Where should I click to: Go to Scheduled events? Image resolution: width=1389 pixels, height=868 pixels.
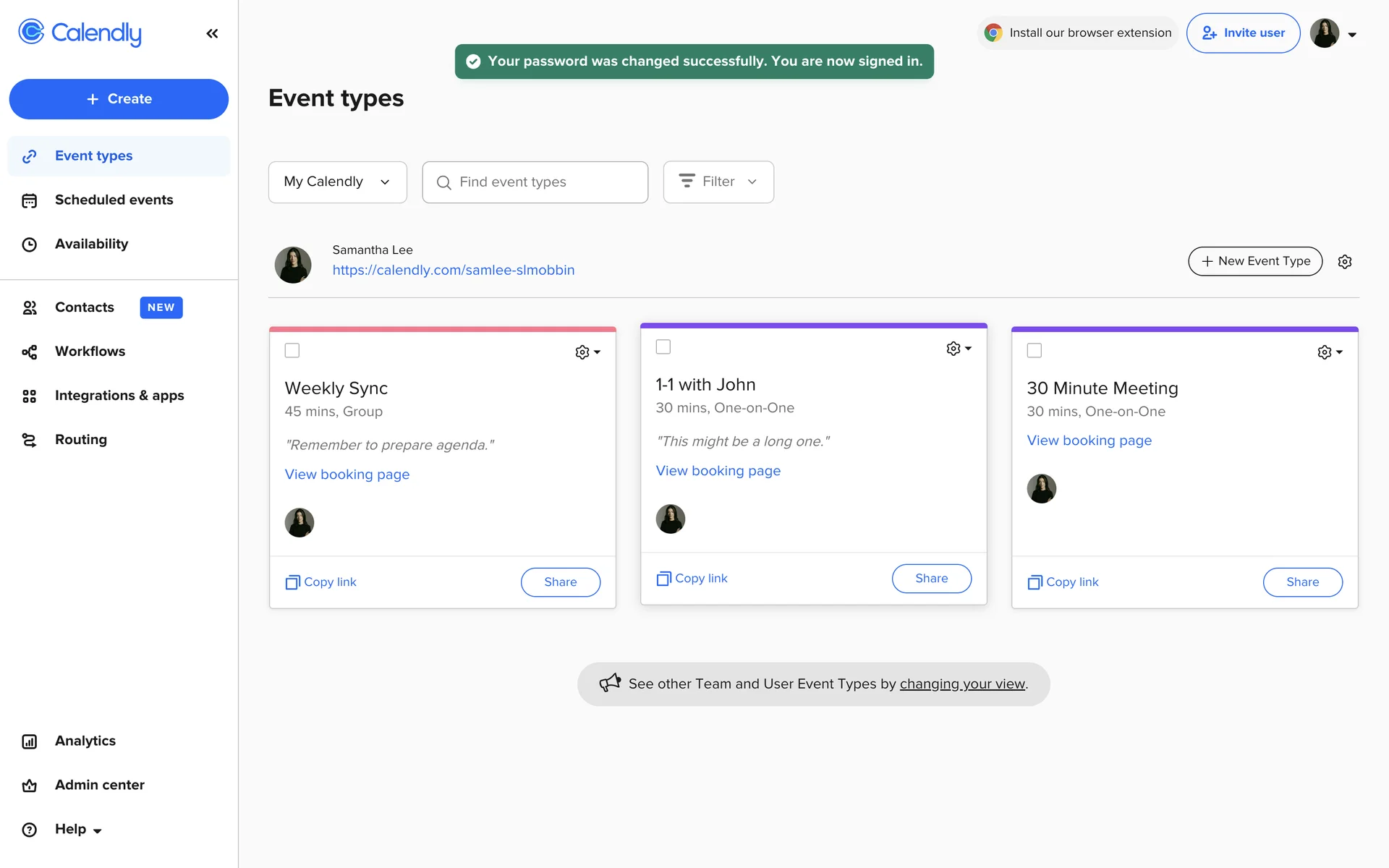[114, 200]
